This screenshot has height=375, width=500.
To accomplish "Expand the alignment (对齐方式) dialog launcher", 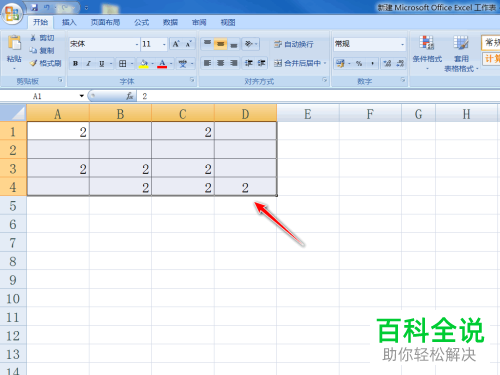I will tap(325, 80).
